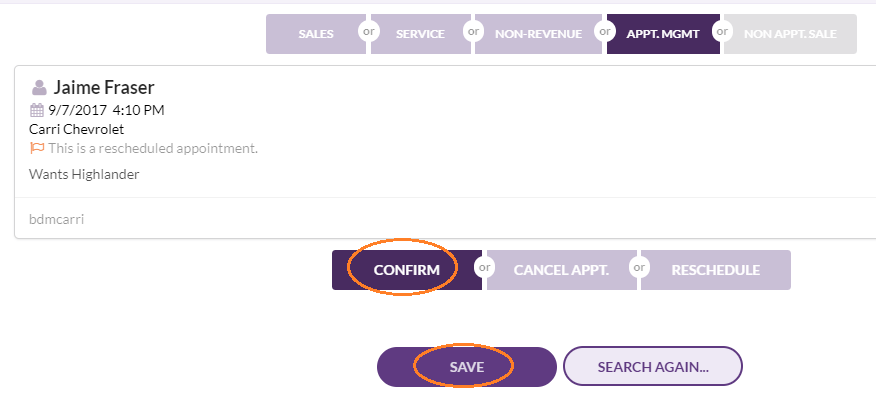Open the SERVICE tab
This screenshot has height=413, width=876.
point(421,34)
